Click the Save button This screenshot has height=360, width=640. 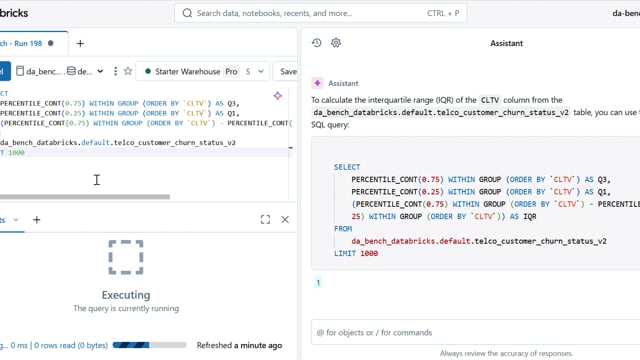click(287, 71)
